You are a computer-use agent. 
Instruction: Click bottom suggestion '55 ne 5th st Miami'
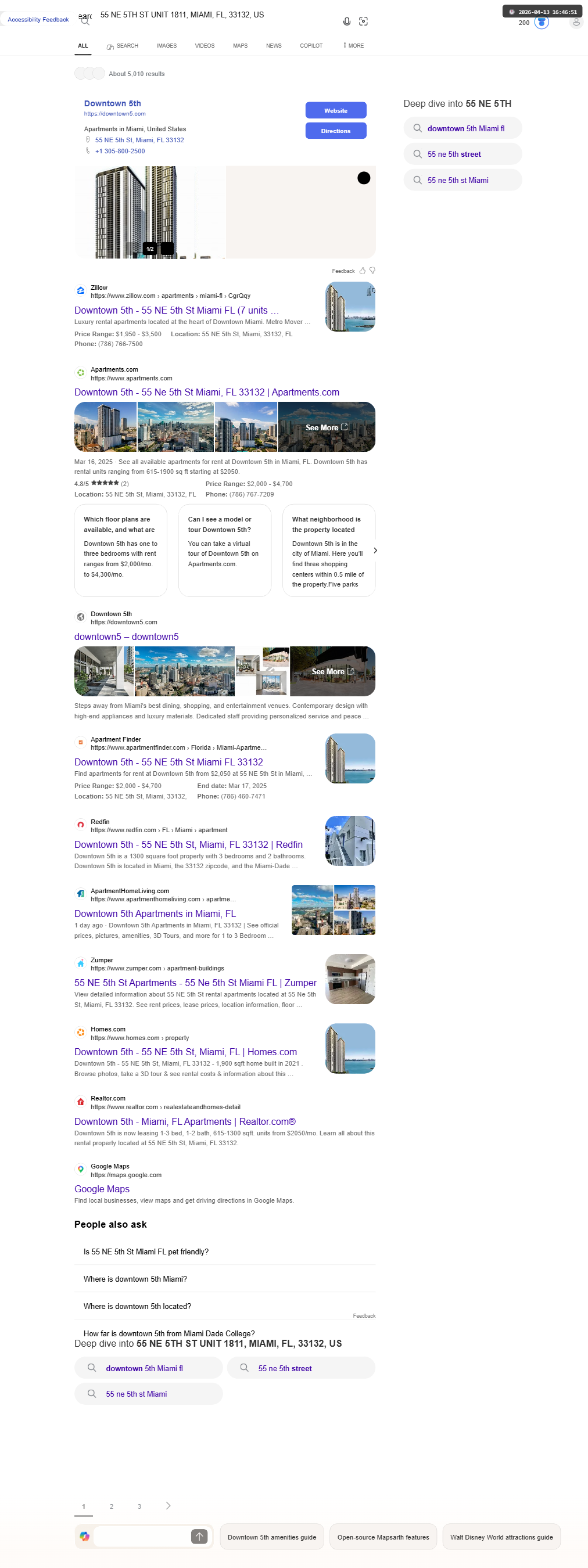(149, 1393)
